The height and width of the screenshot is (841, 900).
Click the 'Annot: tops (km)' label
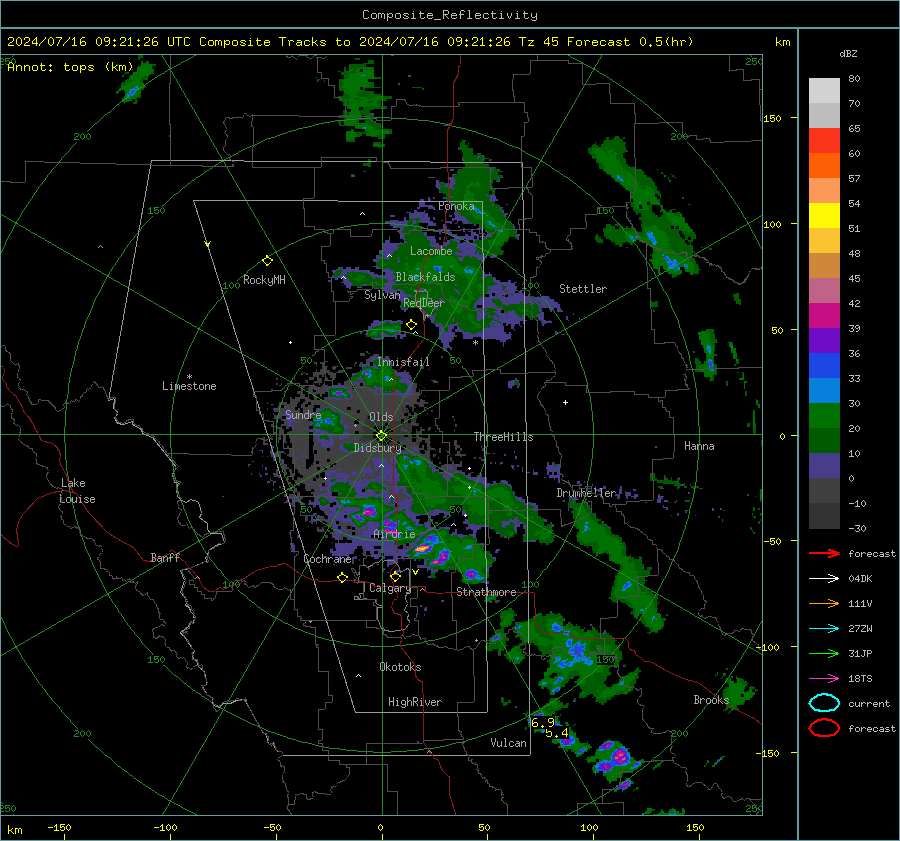pos(70,67)
